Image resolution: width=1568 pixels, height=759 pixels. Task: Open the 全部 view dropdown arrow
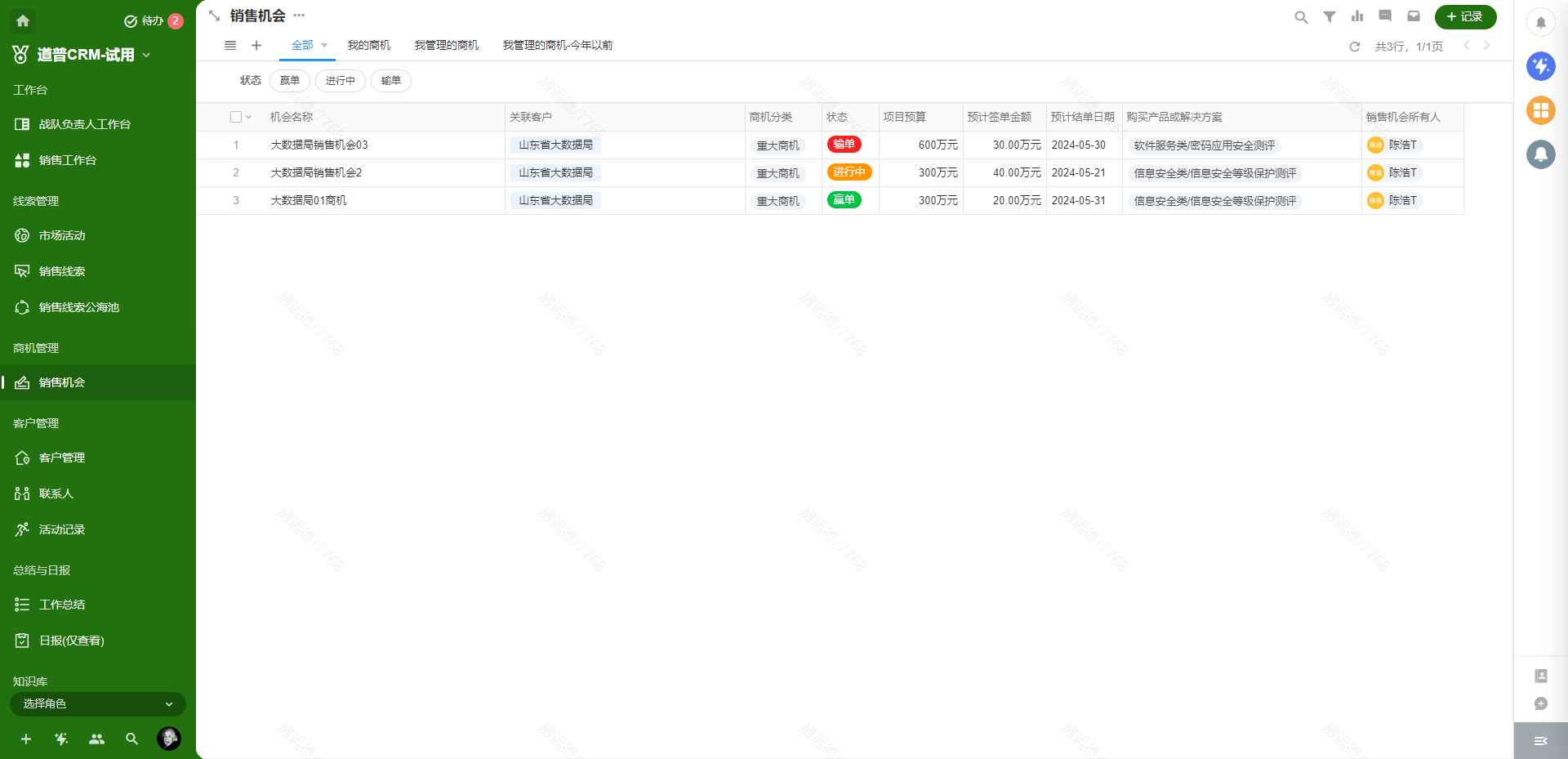323,46
